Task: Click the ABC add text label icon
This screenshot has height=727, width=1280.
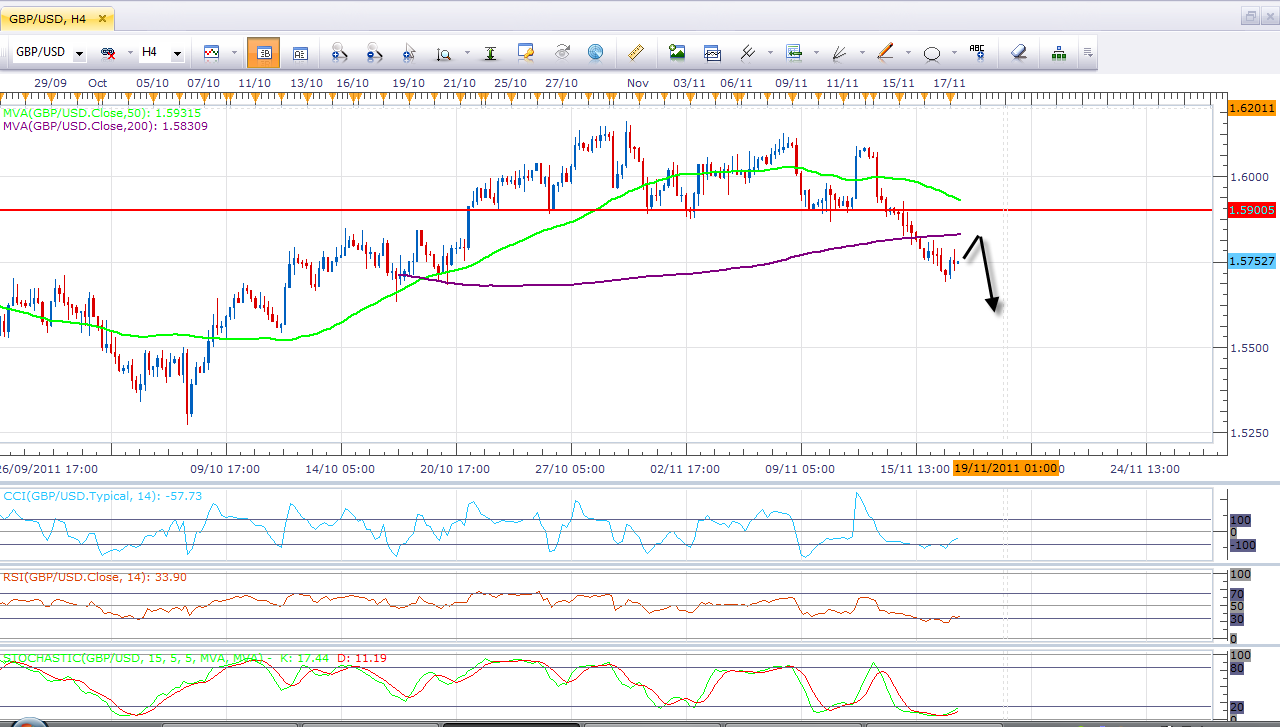Action: [977, 52]
